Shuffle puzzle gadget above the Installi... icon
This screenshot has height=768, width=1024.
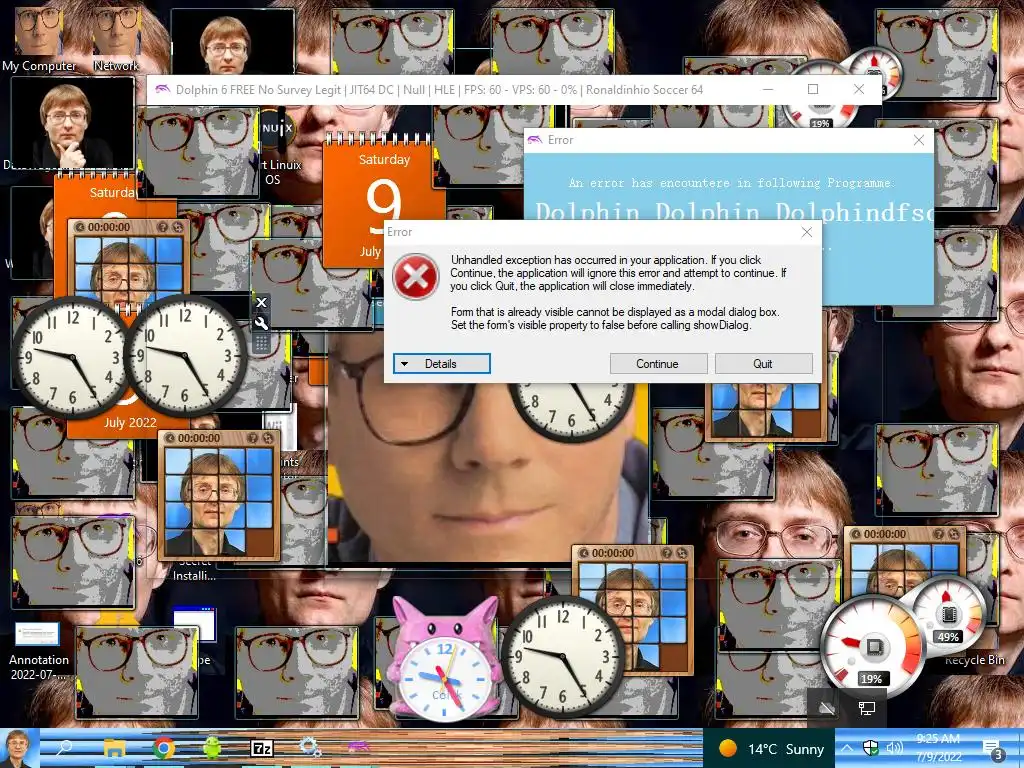(267, 438)
